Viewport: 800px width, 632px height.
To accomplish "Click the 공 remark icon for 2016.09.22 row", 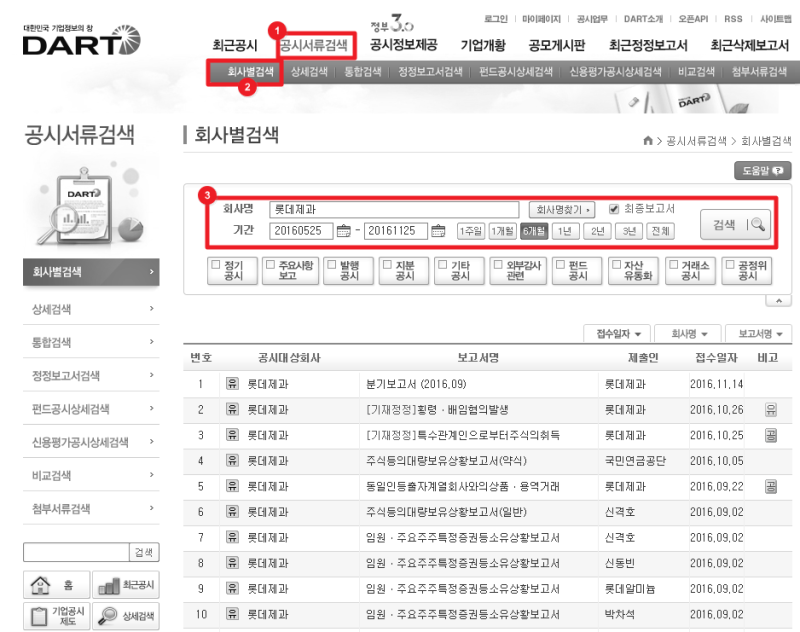I will pyautogui.click(x=771, y=487).
